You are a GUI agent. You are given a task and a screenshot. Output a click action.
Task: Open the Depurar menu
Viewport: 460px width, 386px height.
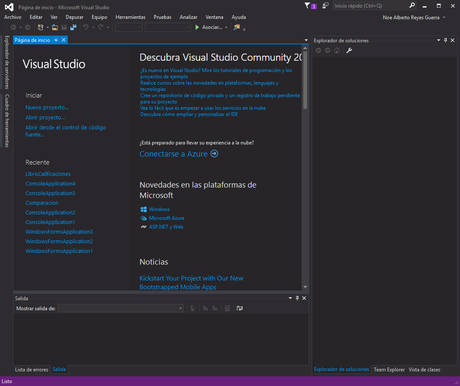coord(74,17)
